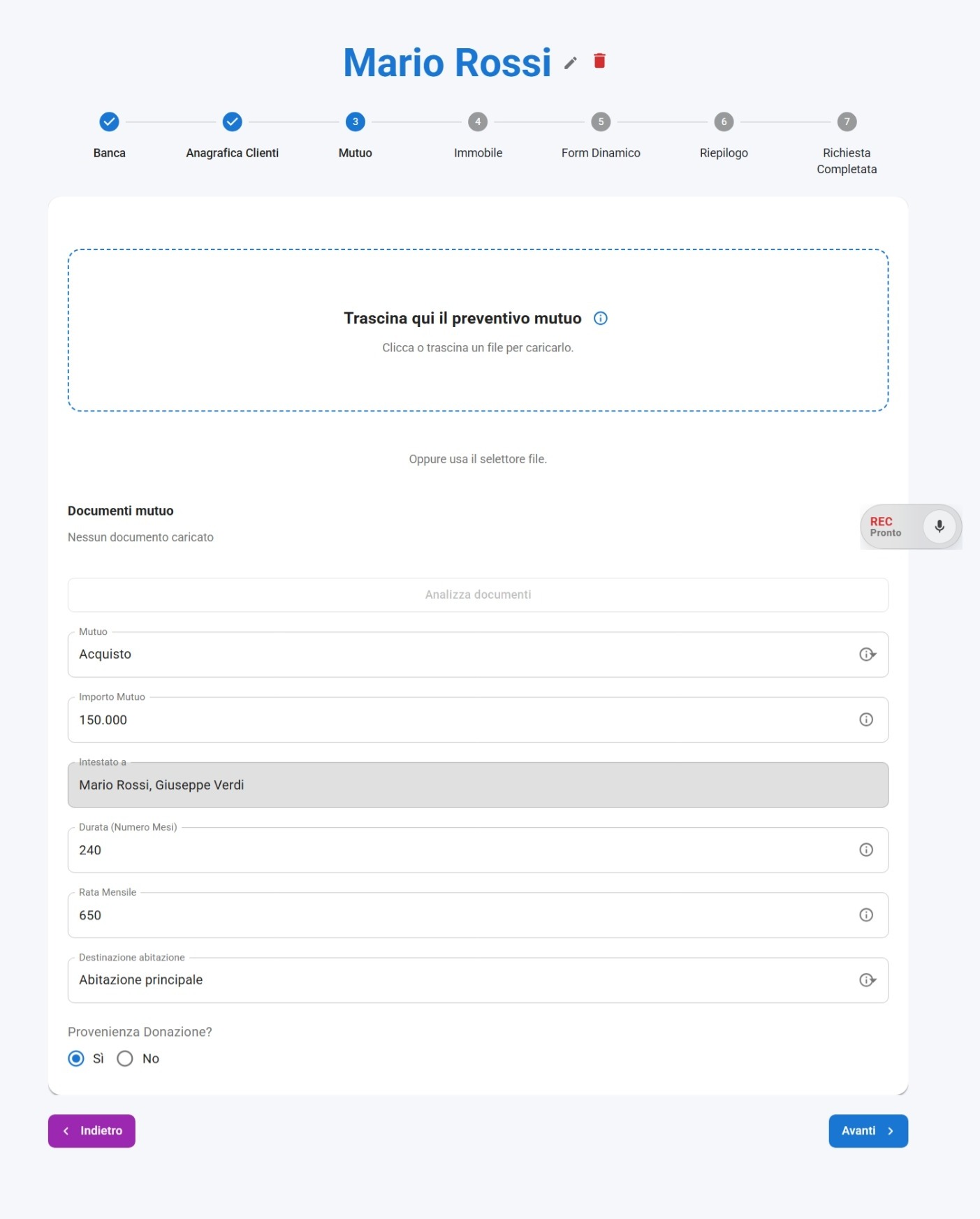Click the red trash delete icon
This screenshot has width=980, height=1219.
click(x=599, y=61)
